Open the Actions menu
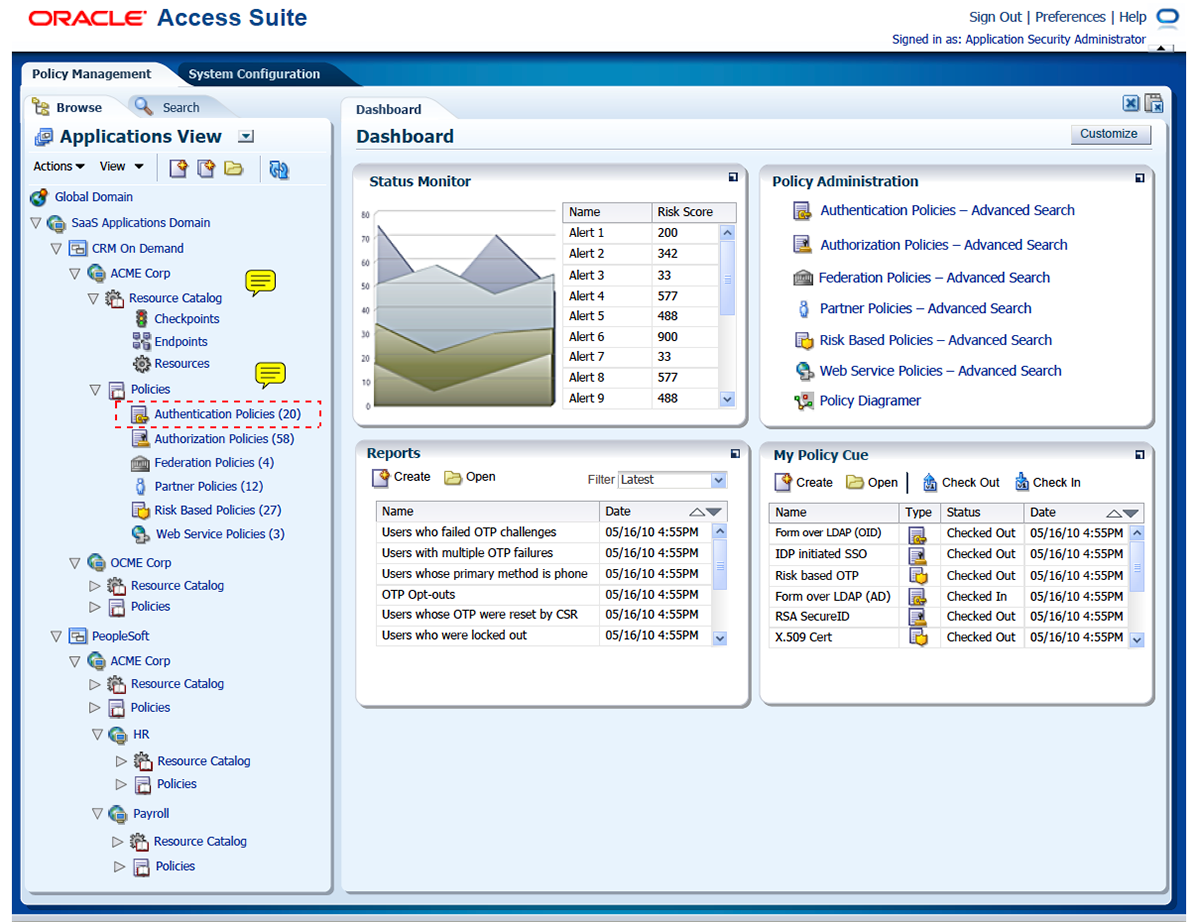Viewport: 1200px width, 922px height. [x=59, y=167]
